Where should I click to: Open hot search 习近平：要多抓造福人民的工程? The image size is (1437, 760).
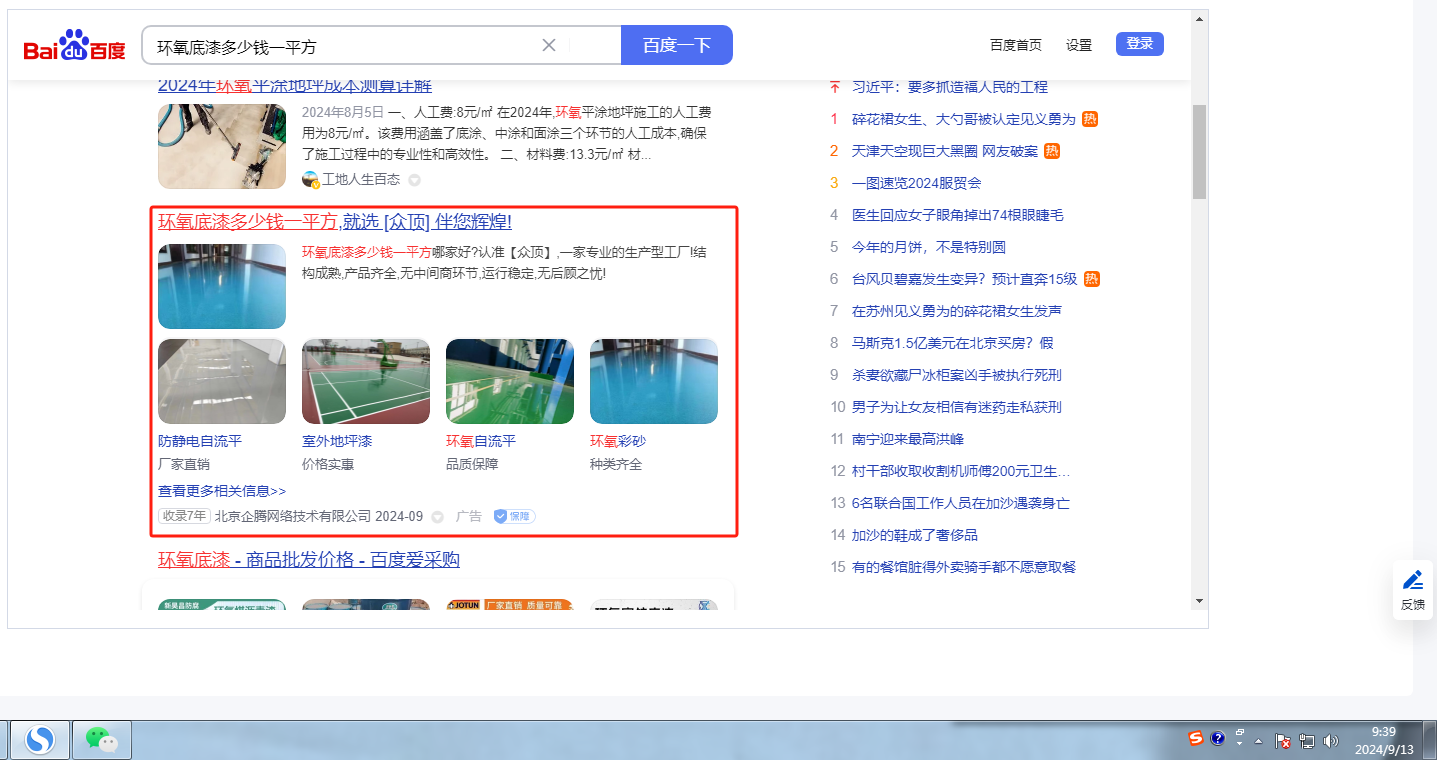click(x=950, y=87)
